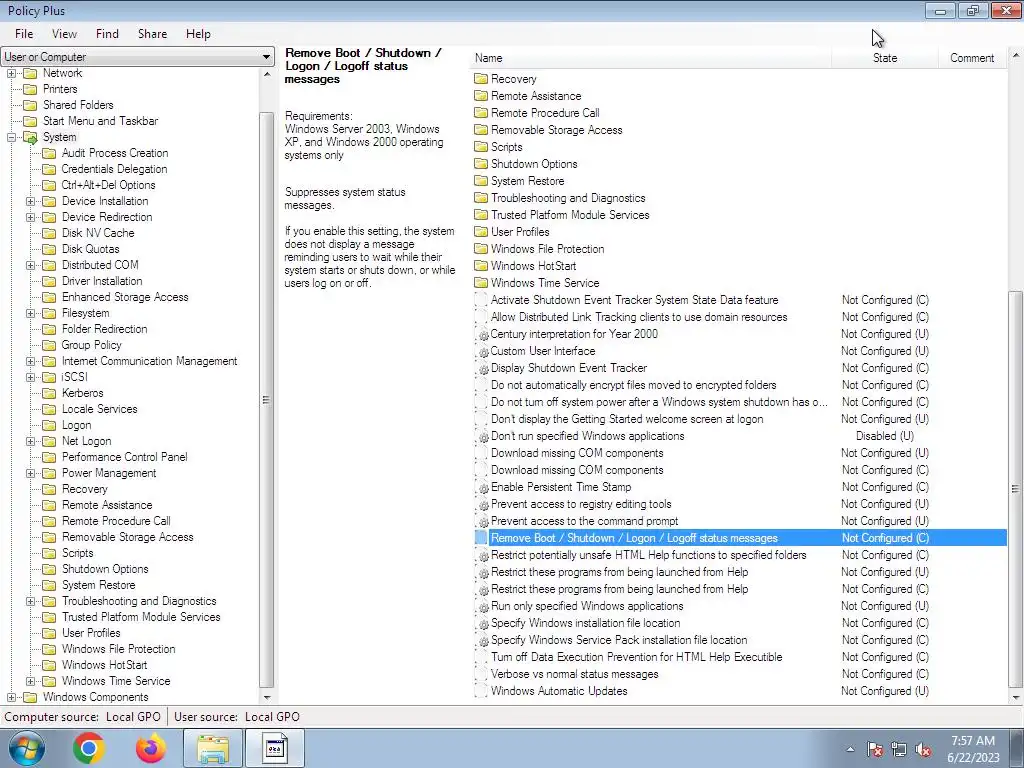Image resolution: width=1024 pixels, height=768 pixels.
Task: Expand the Network tree node
Action: point(11,73)
